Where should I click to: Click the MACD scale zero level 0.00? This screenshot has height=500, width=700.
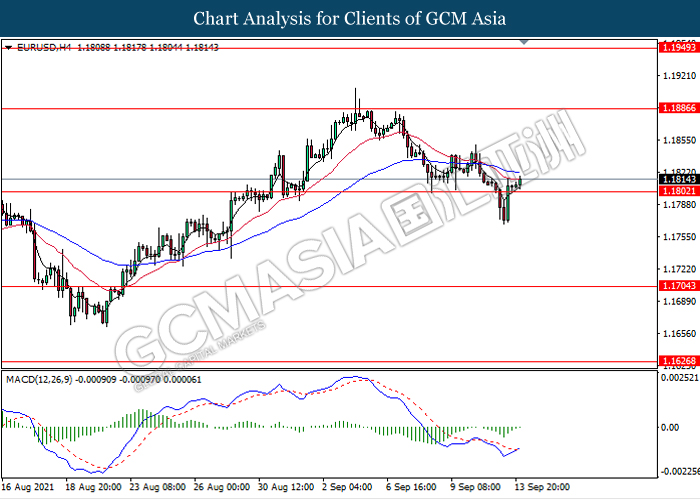[x=670, y=428]
